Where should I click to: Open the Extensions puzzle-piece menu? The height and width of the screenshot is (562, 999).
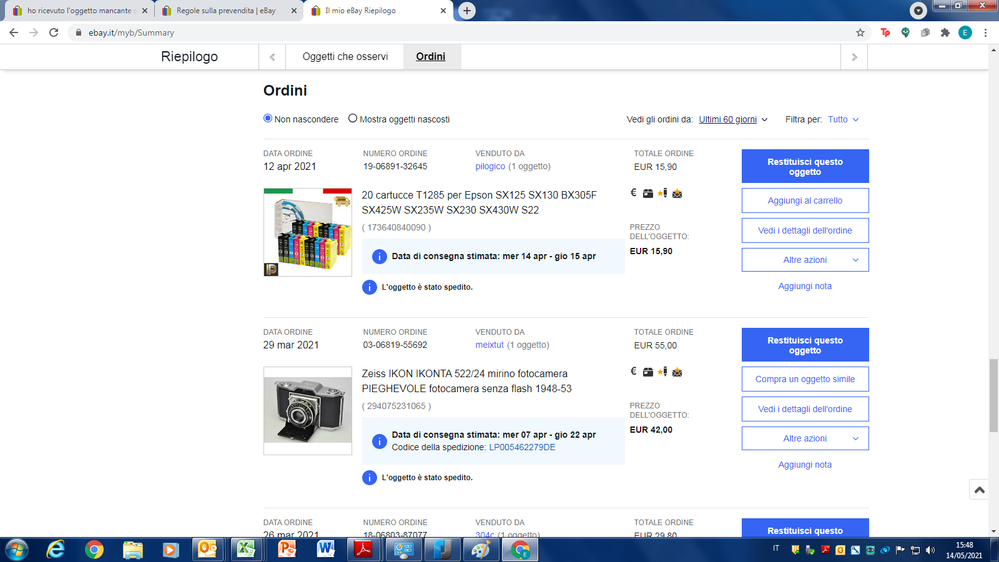click(x=945, y=32)
